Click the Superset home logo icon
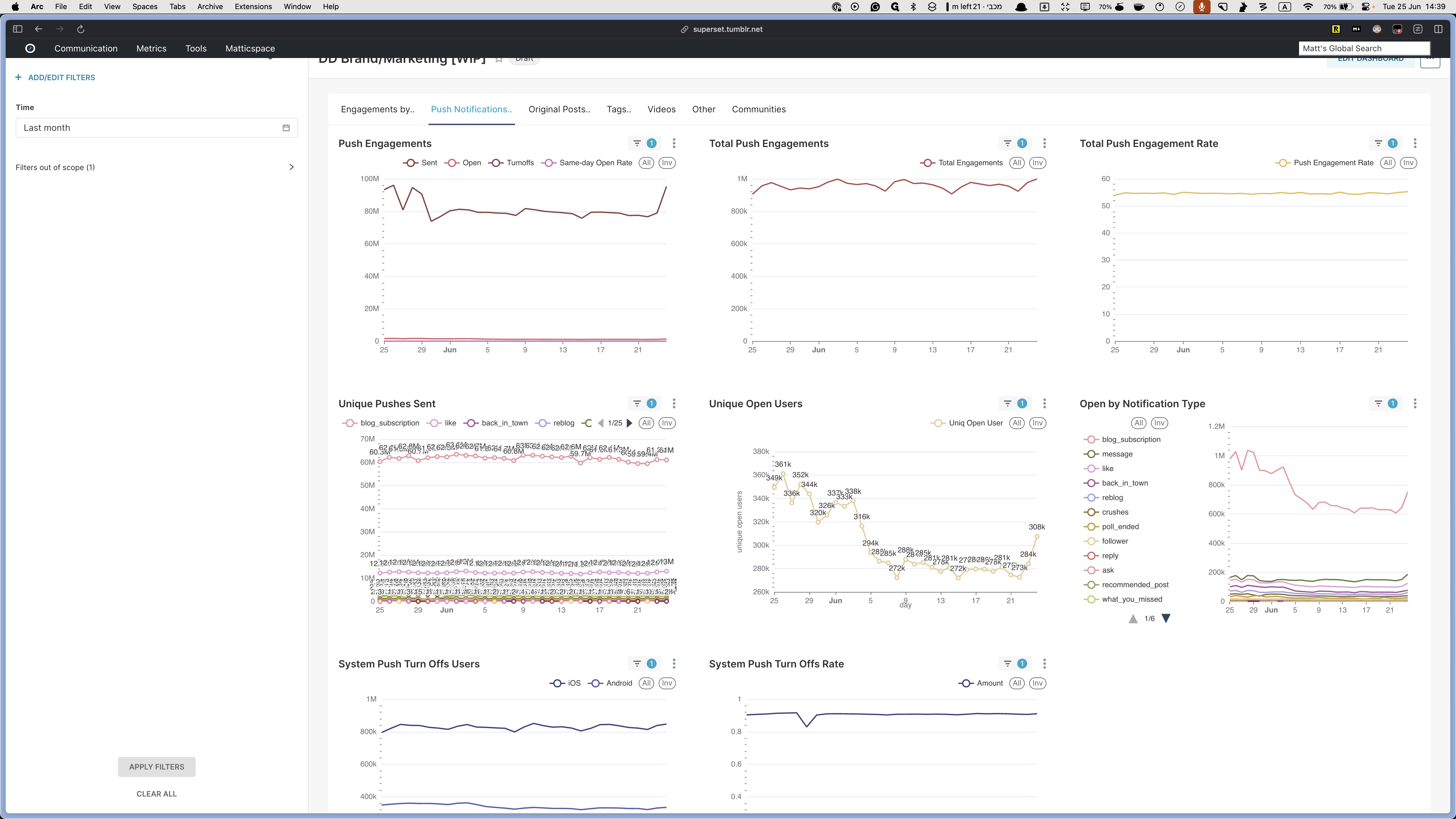The height and width of the screenshot is (819, 1456). click(x=30, y=49)
